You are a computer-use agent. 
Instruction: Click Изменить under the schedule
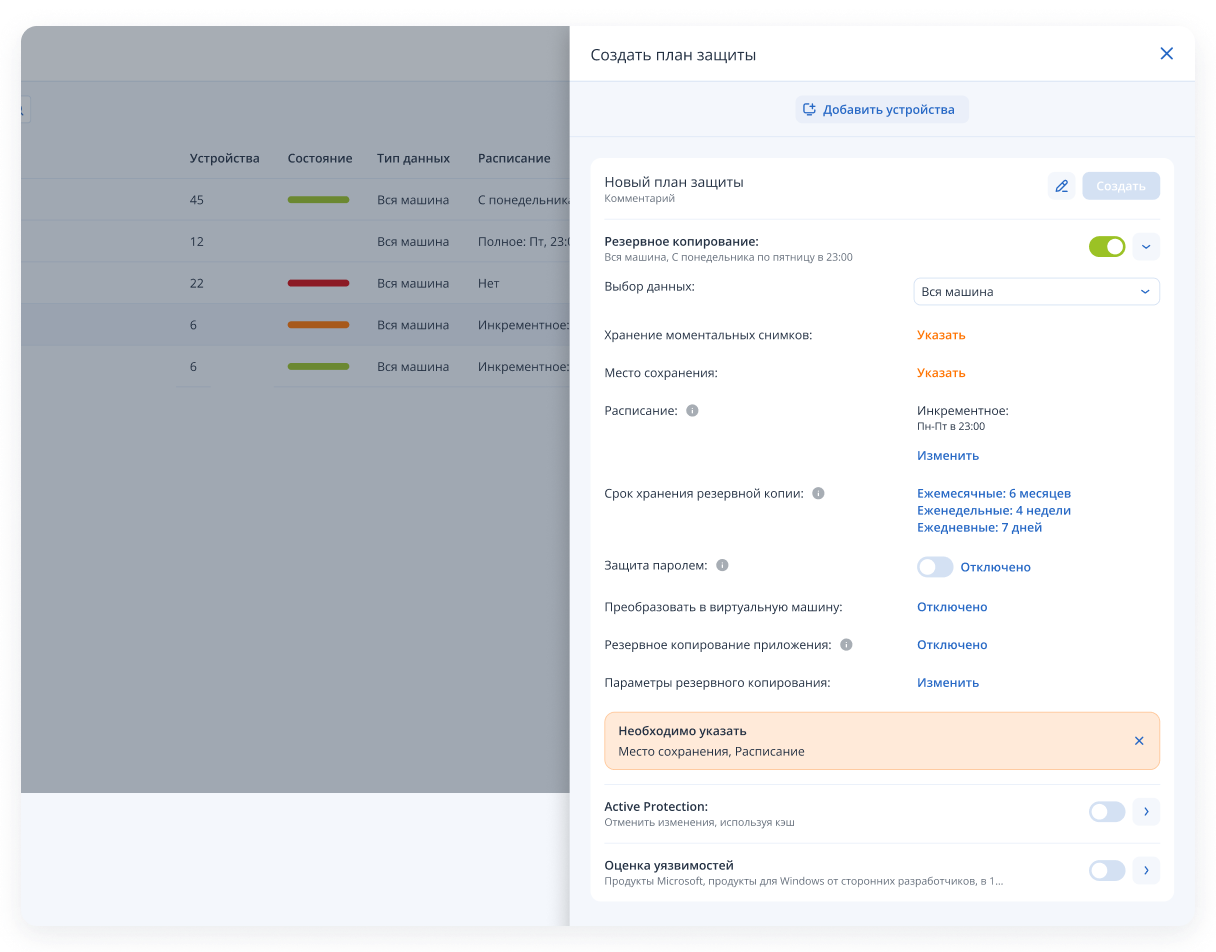pyautogui.click(x=948, y=456)
